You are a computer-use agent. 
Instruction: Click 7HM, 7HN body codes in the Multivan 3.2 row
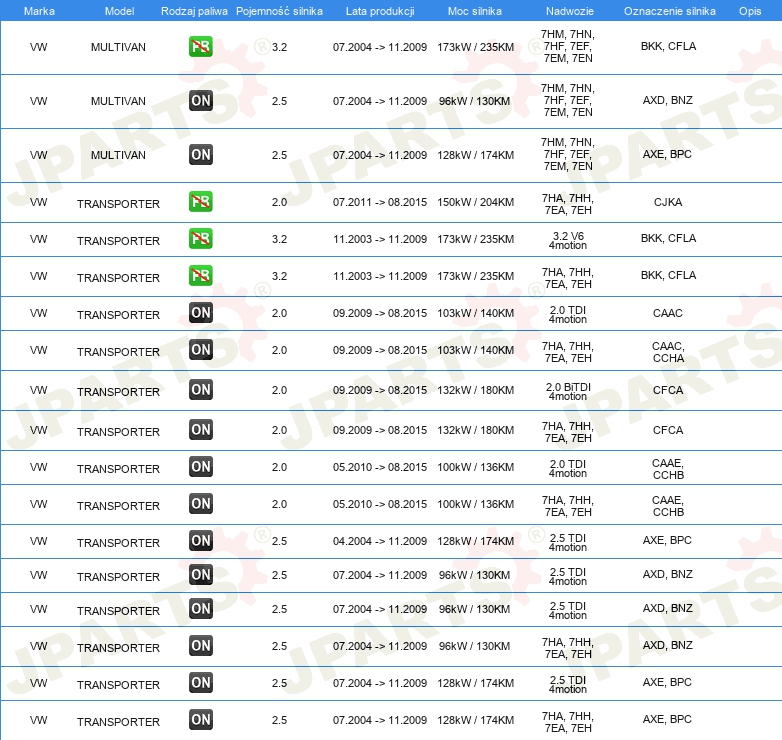coord(568,46)
